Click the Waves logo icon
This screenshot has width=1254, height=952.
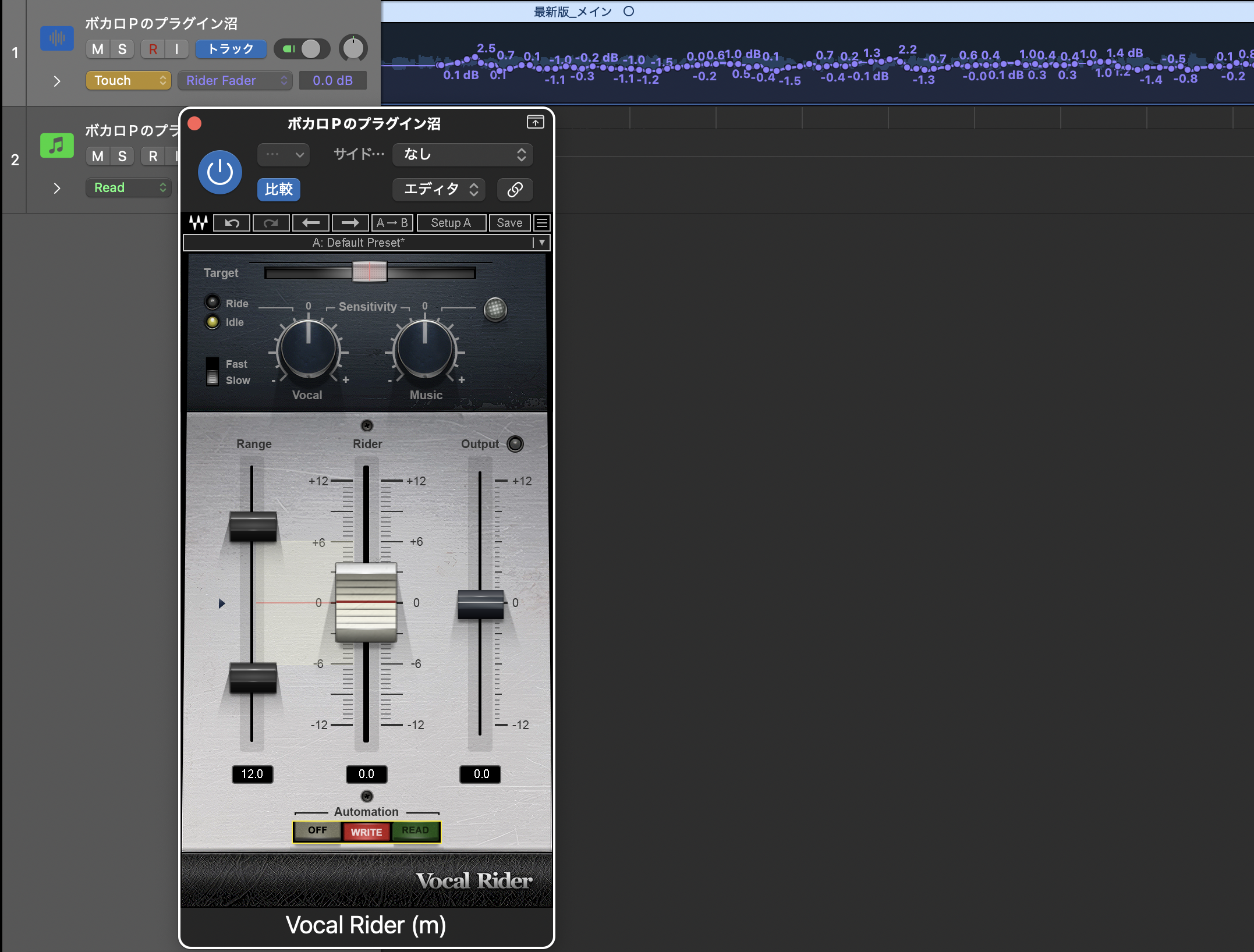click(x=199, y=223)
